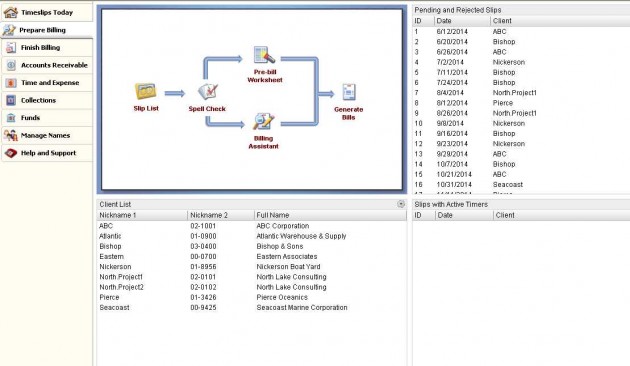The height and width of the screenshot is (366, 630).
Task: Open the Pre-bill Worksheet icon
Action: coord(264,55)
